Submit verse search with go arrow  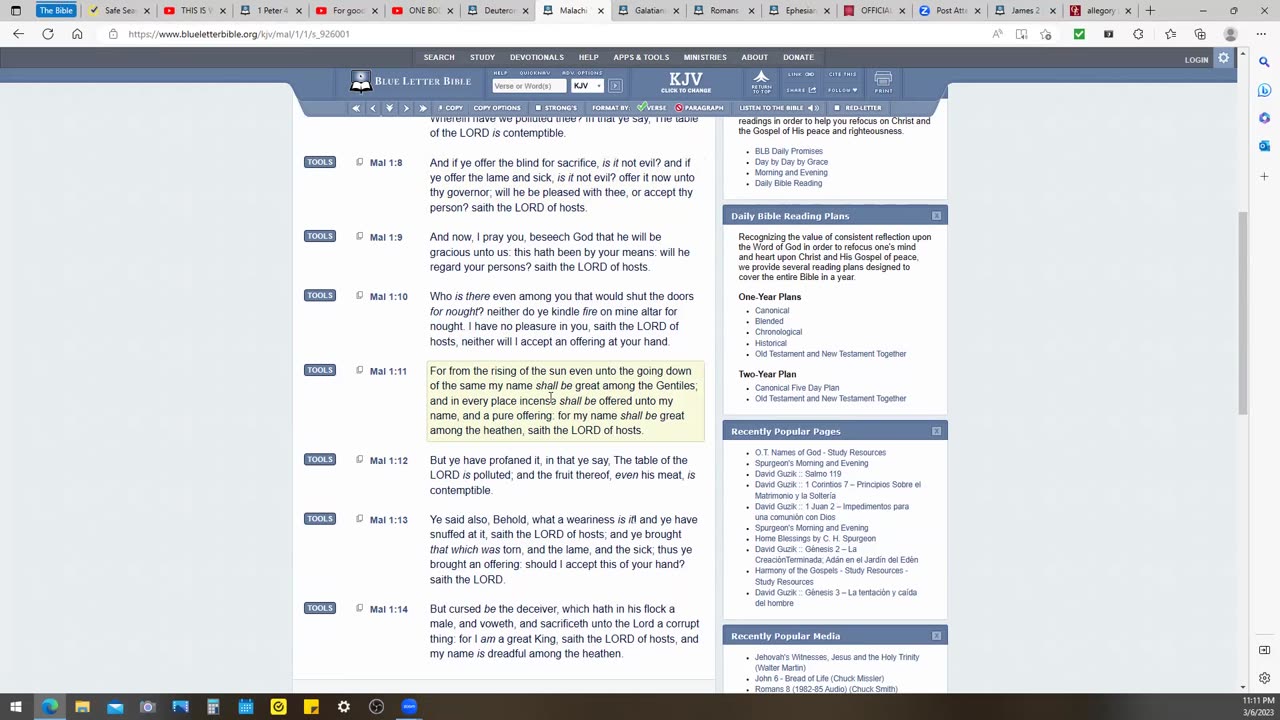(615, 86)
